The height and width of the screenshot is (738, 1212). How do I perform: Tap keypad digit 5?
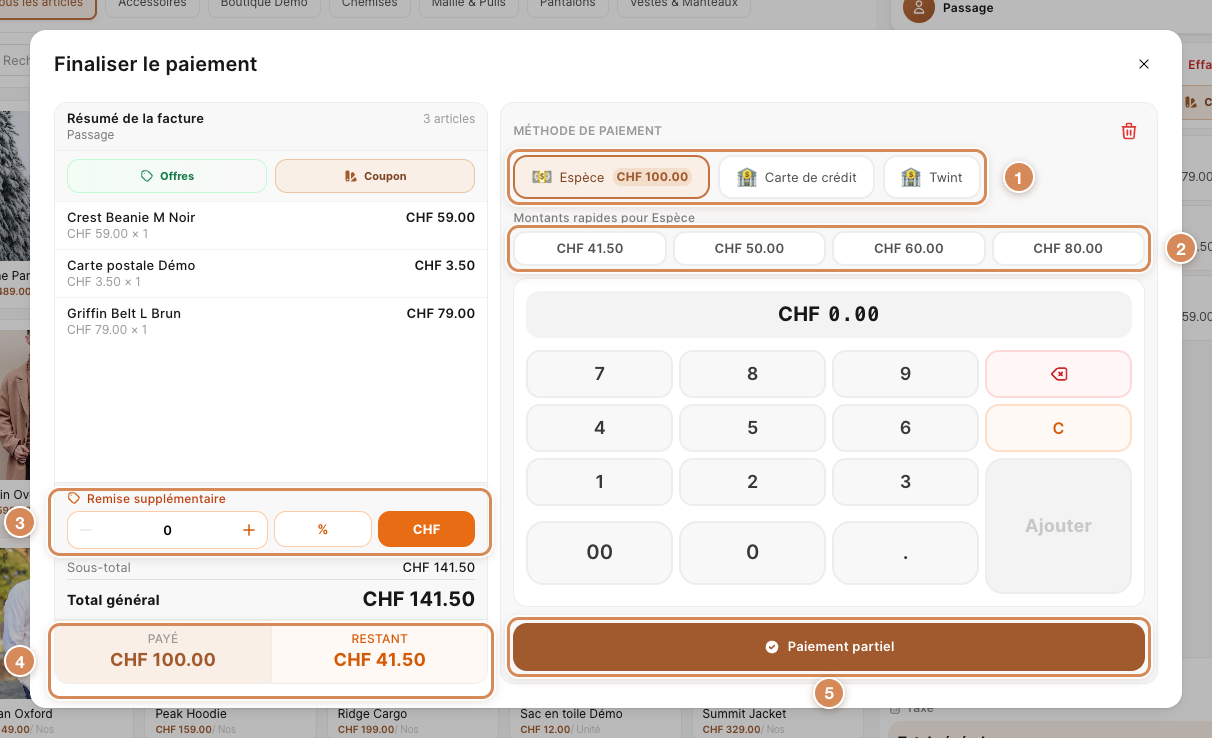752,428
